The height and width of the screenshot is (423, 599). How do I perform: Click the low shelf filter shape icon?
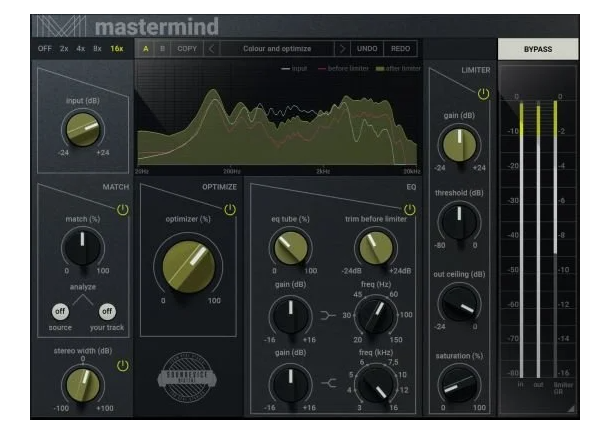pyautogui.click(x=328, y=315)
